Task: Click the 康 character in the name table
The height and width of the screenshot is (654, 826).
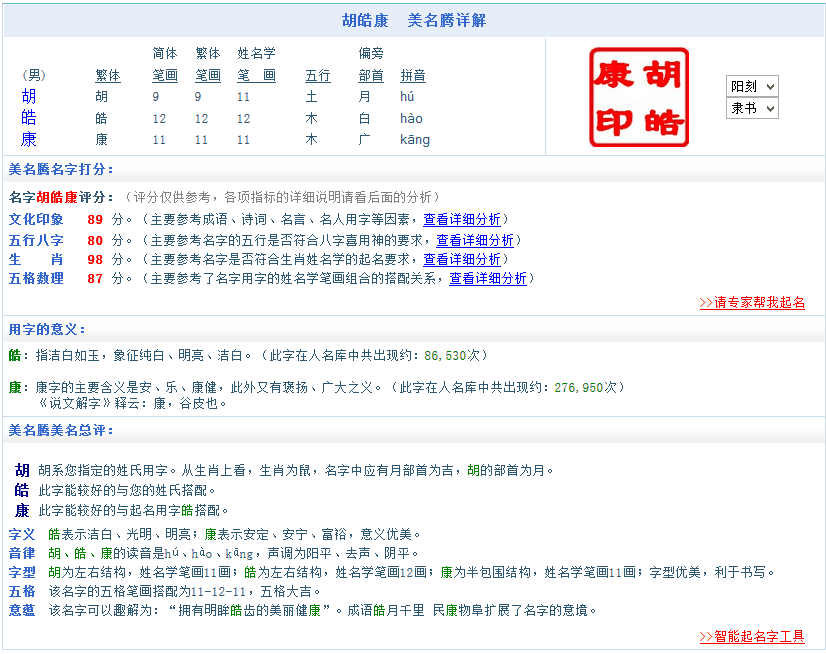Action: 29,140
